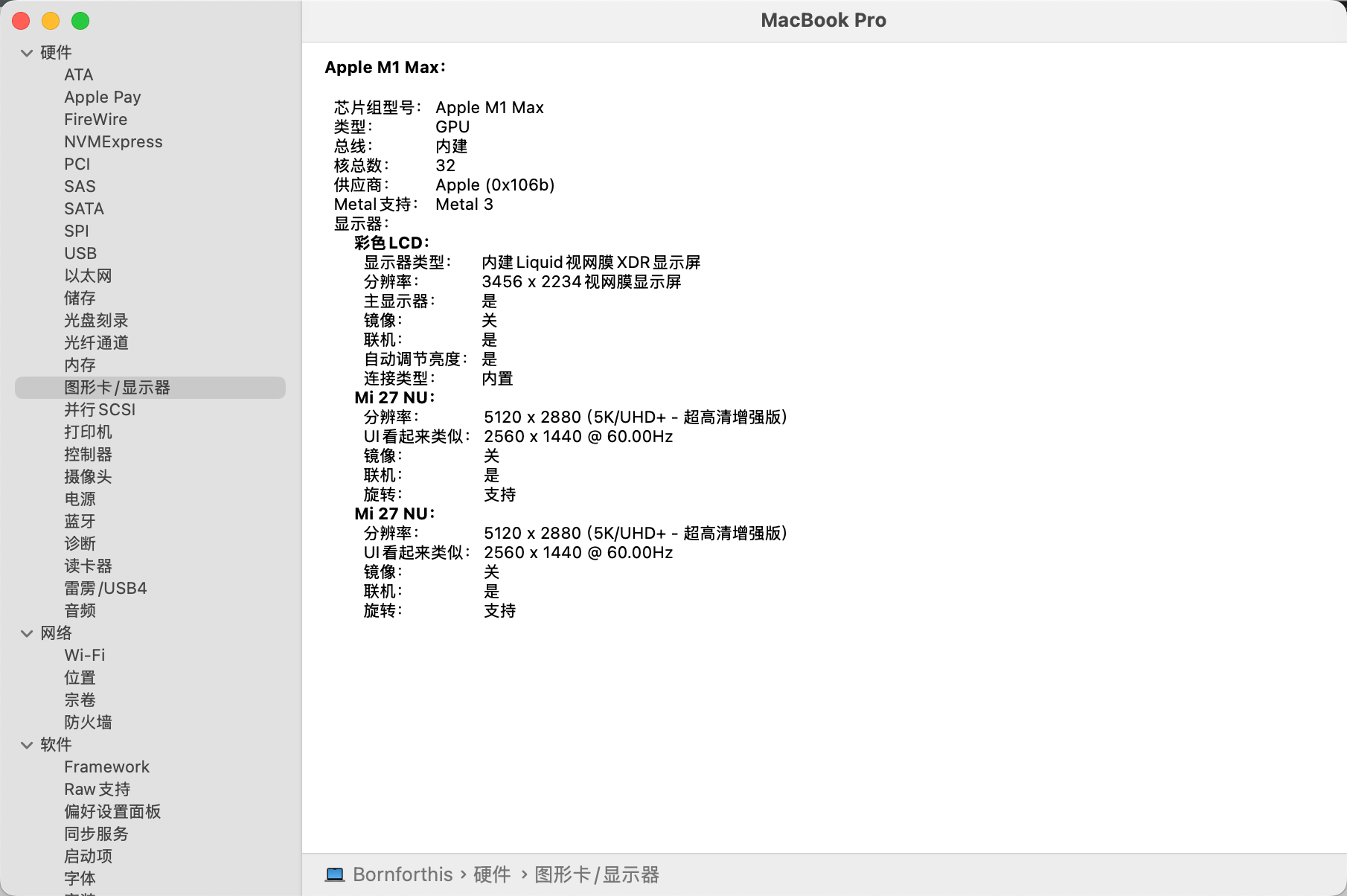Open 并行SCSI in the sidebar
Image resolution: width=1347 pixels, height=896 pixels.
pyautogui.click(x=100, y=410)
